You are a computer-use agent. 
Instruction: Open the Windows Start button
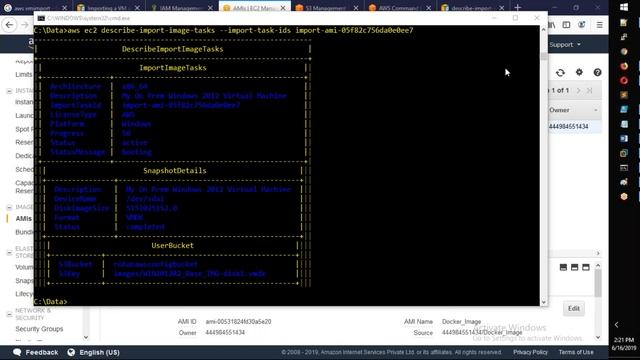[x=624, y=7]
